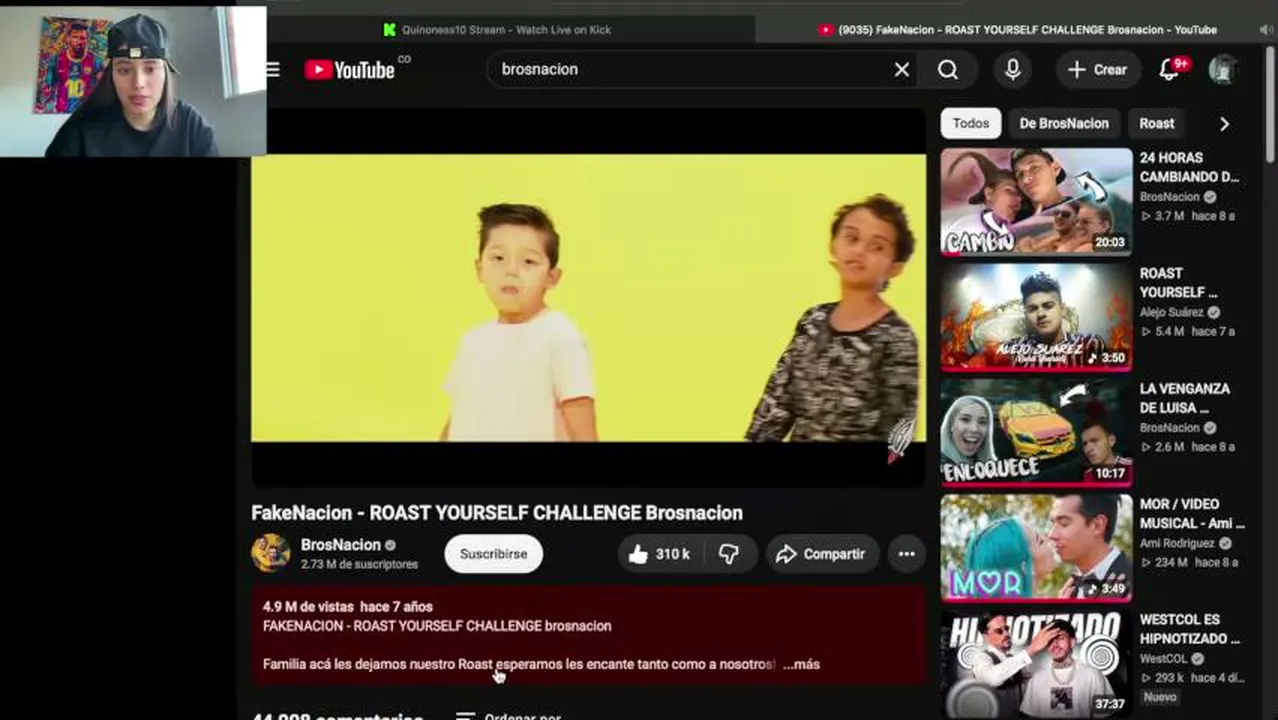This screenshot has height=720, width=1278.
Task: Select the Roast filter chip
Action: coord(1157,123)
